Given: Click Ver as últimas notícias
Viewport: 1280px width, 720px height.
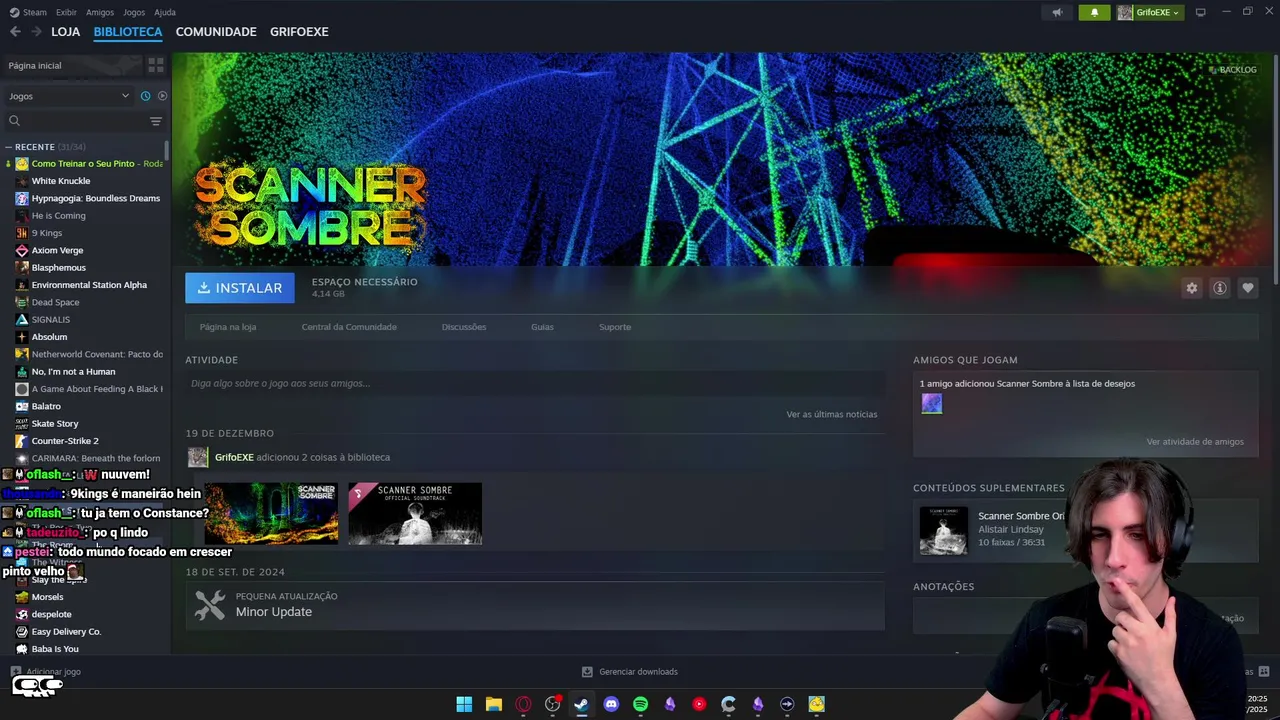Looking at the screenshot, I should point(832,414).
